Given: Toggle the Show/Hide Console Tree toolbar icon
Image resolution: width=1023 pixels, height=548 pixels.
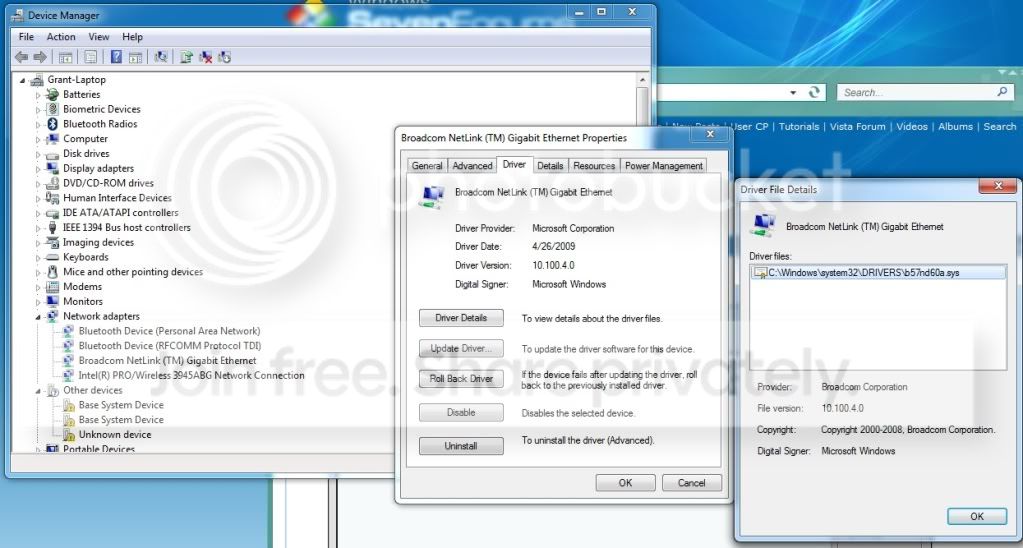Looking at the screenshot, I should click(x=65, y=57).
